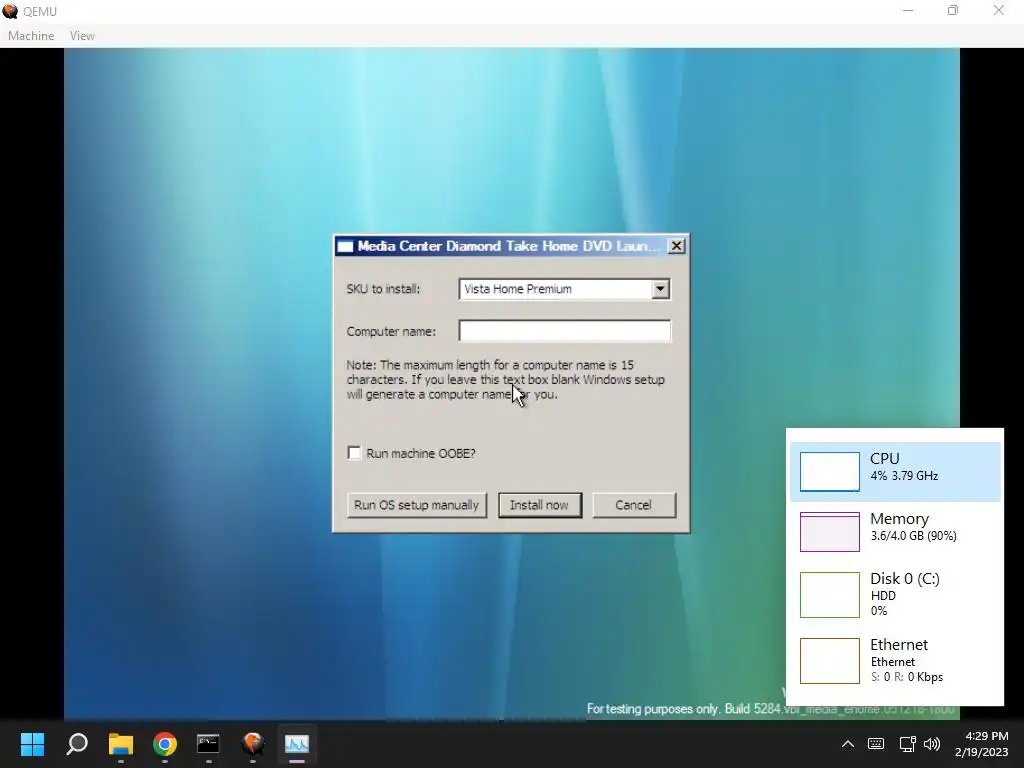Open File Explorer from taskbar
Screen dimensions: 1024x768
pos(121,744)
